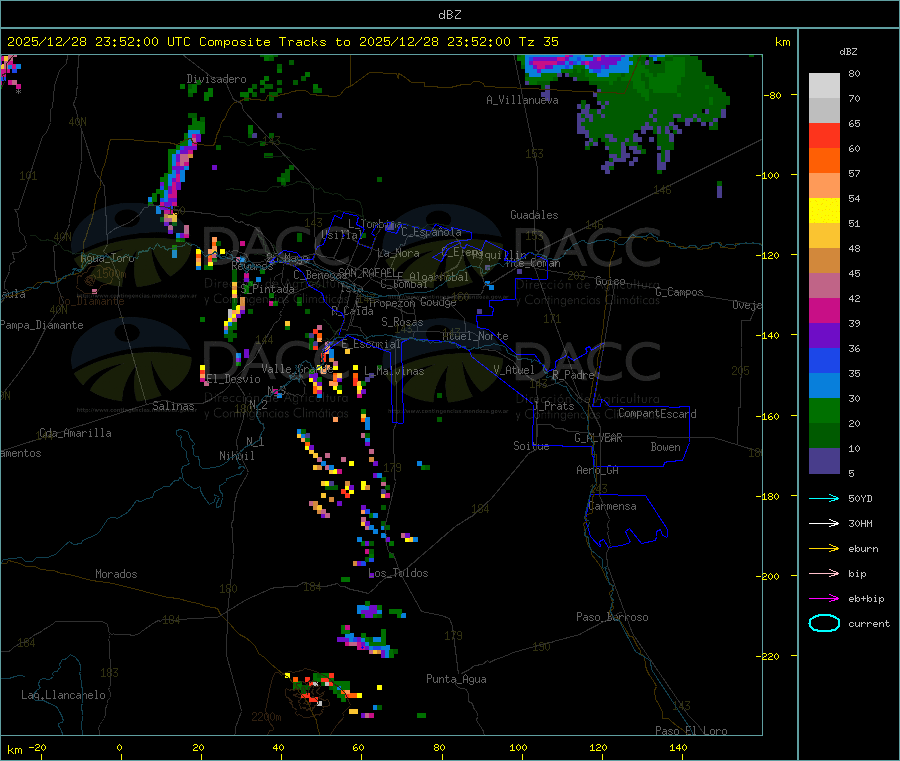Click the J_Prats map label
900x761 pixels.
click(554, 406)
